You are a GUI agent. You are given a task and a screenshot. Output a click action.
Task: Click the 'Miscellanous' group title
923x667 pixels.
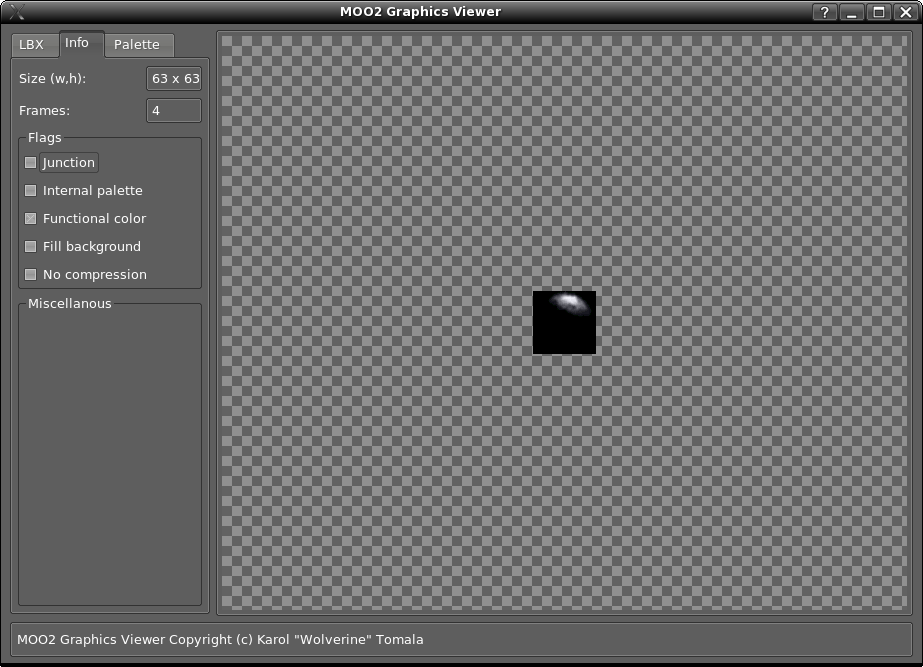tap(69, 304)
